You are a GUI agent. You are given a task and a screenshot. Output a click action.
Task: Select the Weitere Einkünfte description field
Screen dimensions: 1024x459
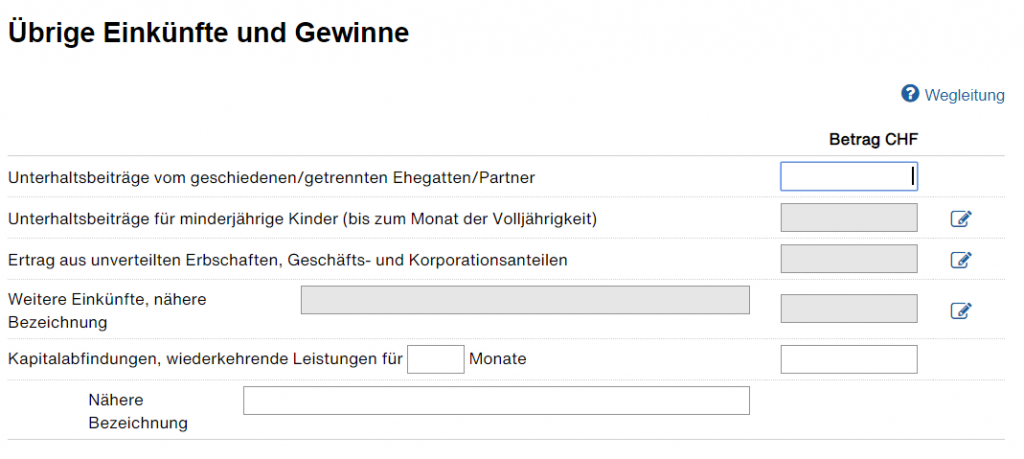(x=525, y=300)
